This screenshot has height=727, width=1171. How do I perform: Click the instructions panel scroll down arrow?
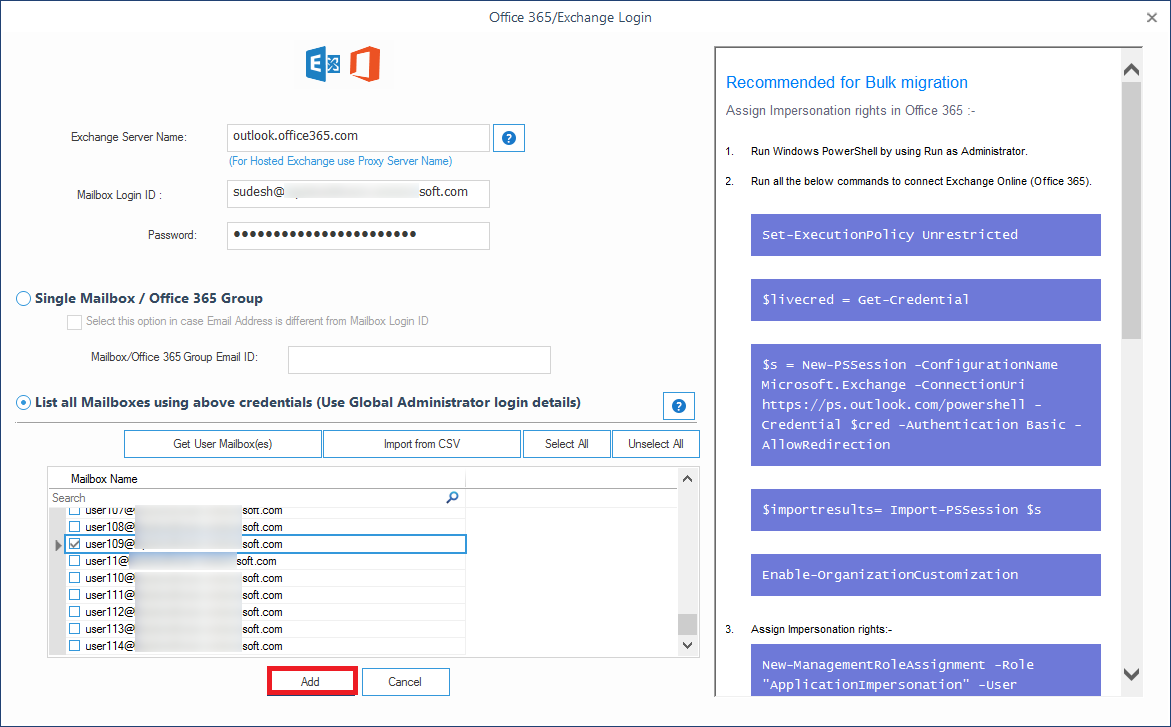(1131, 675)
